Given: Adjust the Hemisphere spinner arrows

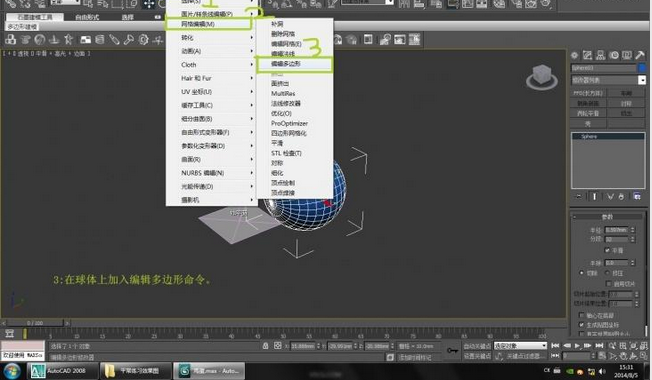Looking at the screenshot, I should [632, 263].
